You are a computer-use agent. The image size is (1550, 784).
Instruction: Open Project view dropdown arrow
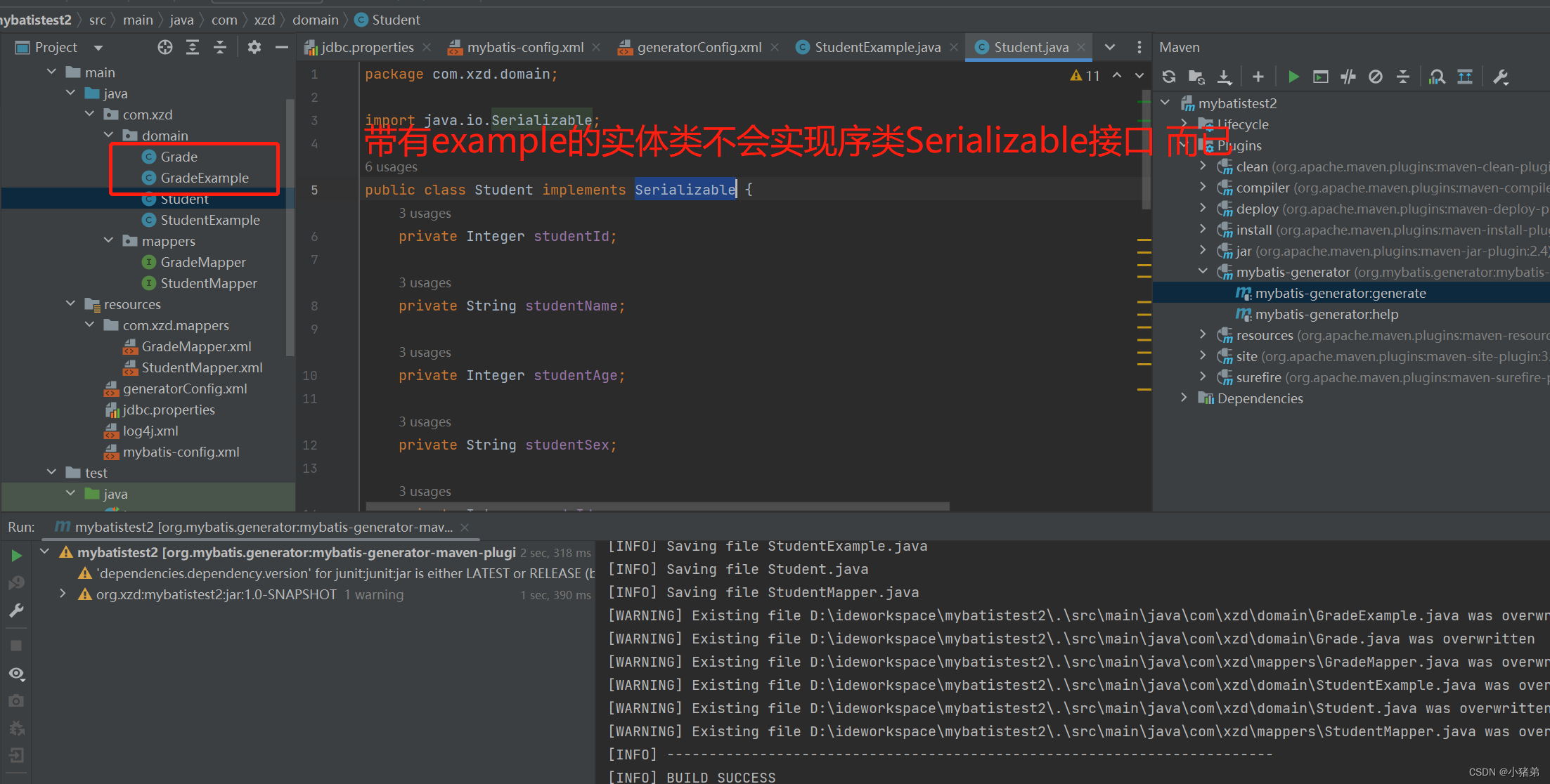click(98, 48)
